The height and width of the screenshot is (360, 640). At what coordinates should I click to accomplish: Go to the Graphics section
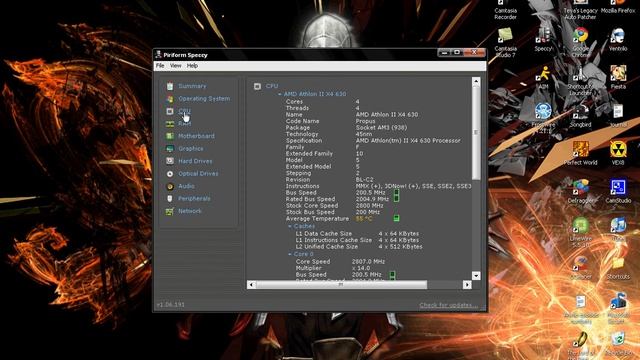tap(191, 149)
